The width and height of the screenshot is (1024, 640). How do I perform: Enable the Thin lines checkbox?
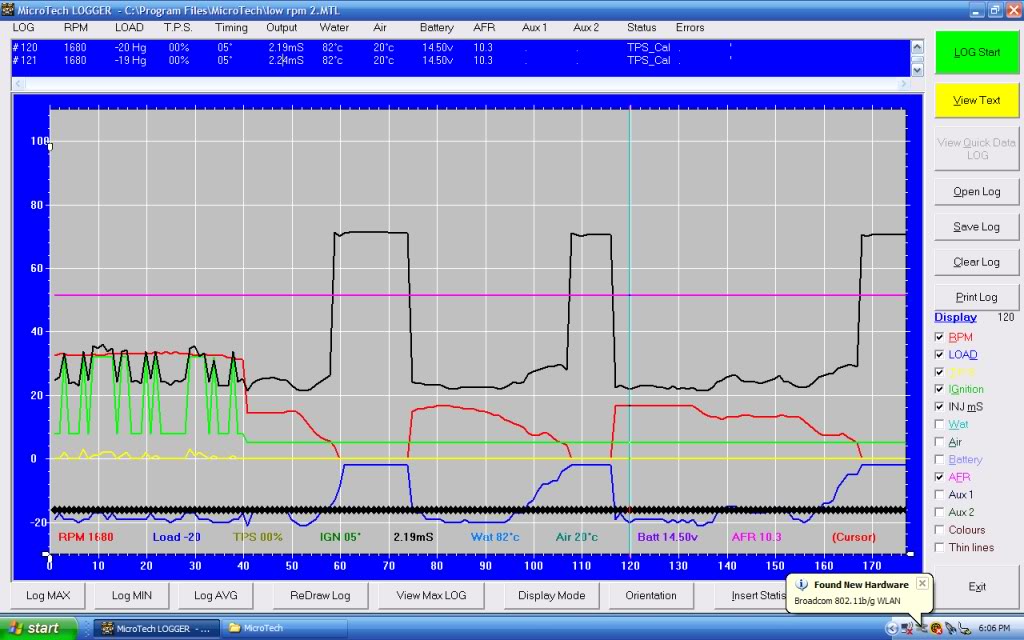pos(939,548)
